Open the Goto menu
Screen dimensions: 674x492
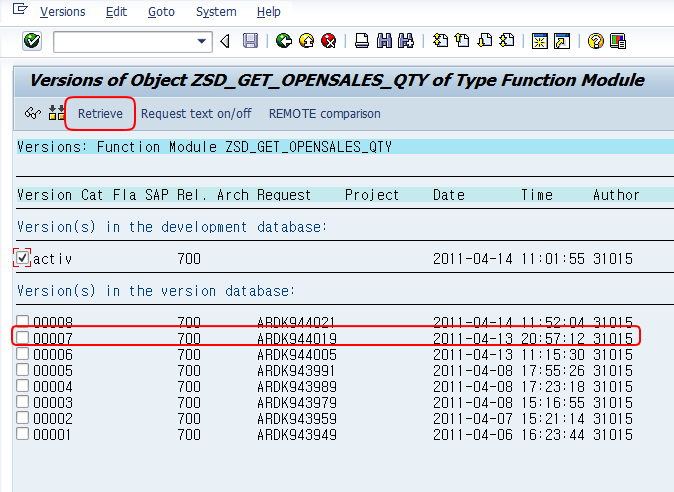click(x=161, y=12)
